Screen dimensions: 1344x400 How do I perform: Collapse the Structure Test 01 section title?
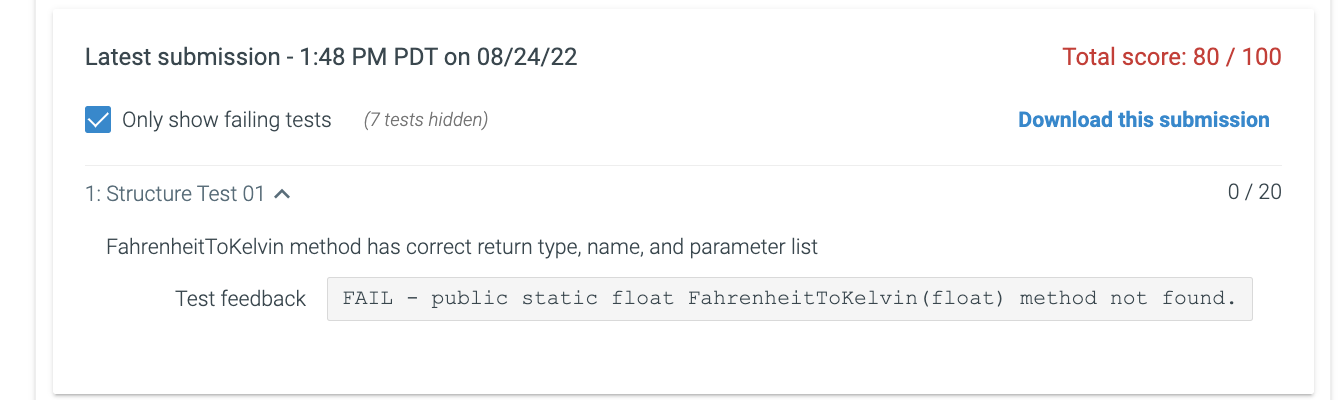[x=186, y=194]
